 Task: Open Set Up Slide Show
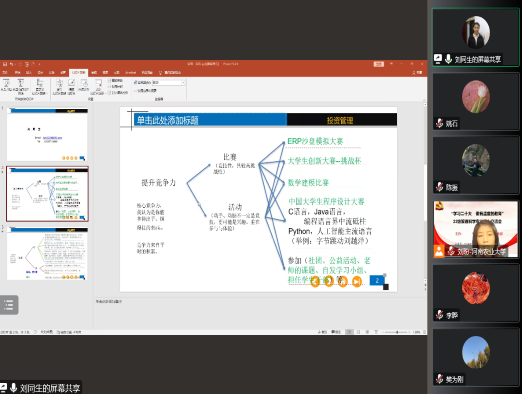(x=60, y=87)
